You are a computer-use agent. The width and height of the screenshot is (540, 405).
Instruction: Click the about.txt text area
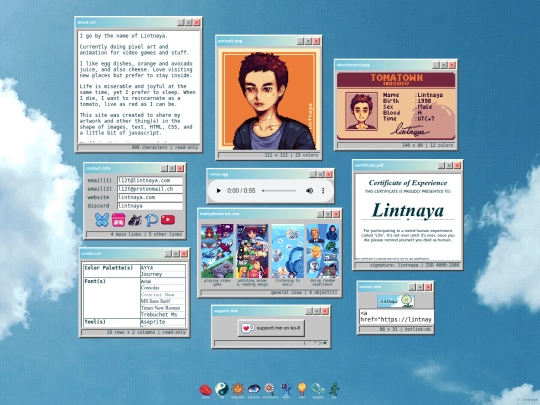(138, 87)
